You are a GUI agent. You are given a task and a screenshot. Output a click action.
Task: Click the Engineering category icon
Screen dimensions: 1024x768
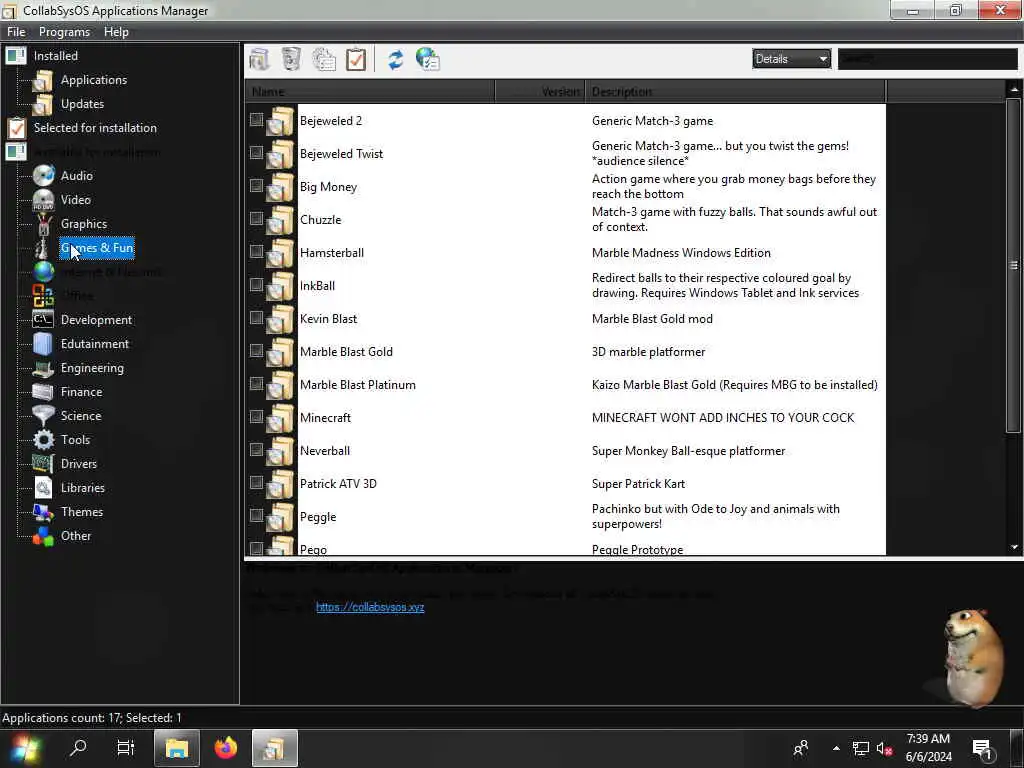[43, 368]
